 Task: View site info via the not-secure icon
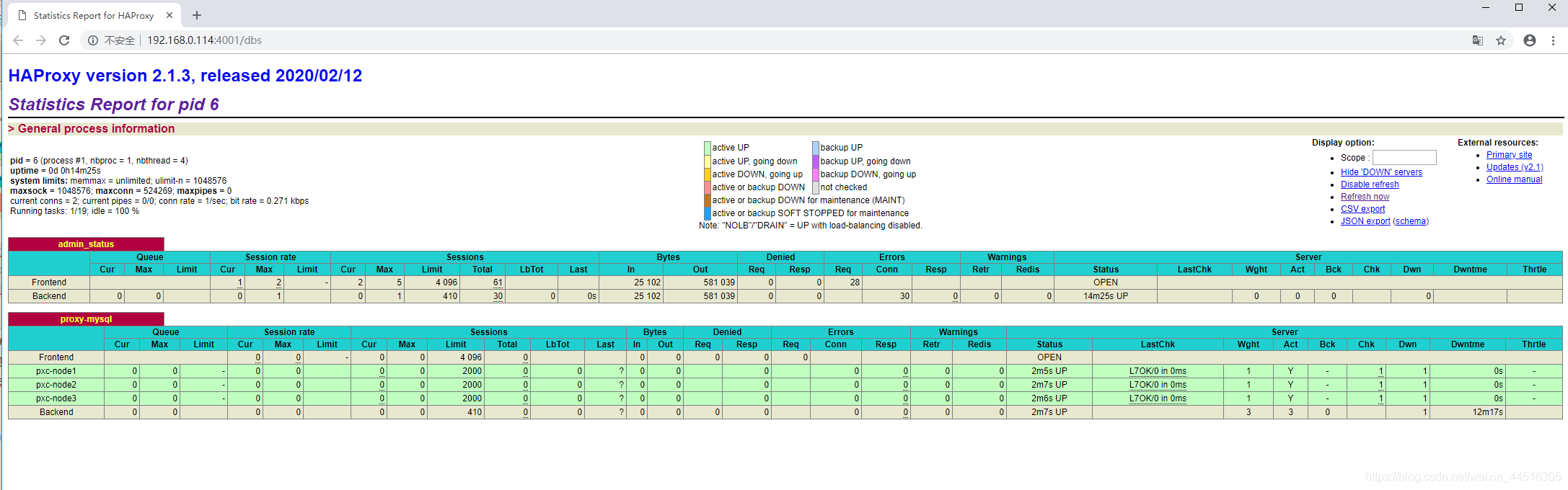93,40
